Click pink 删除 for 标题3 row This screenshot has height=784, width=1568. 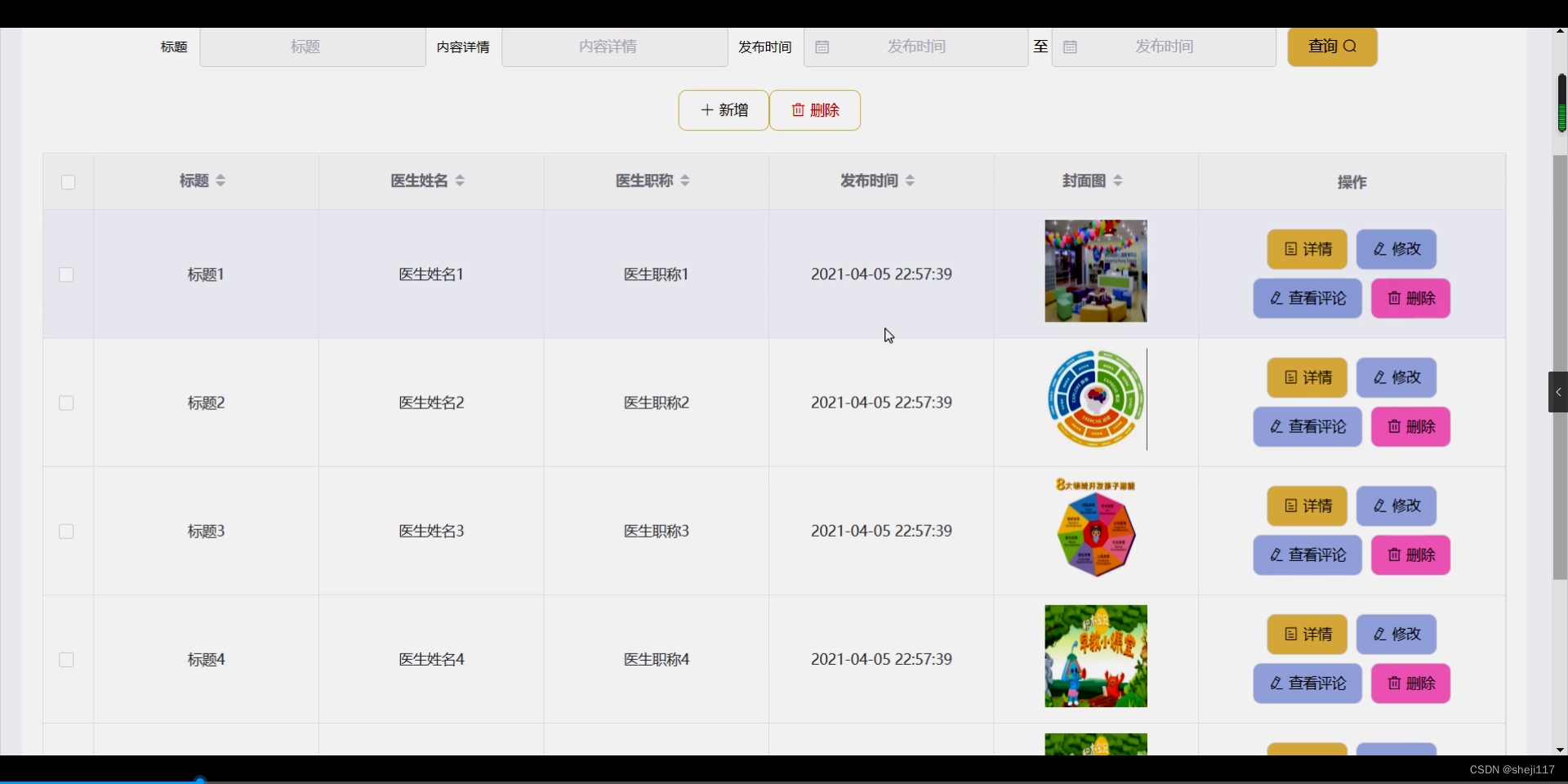(x=1410, y=555)
